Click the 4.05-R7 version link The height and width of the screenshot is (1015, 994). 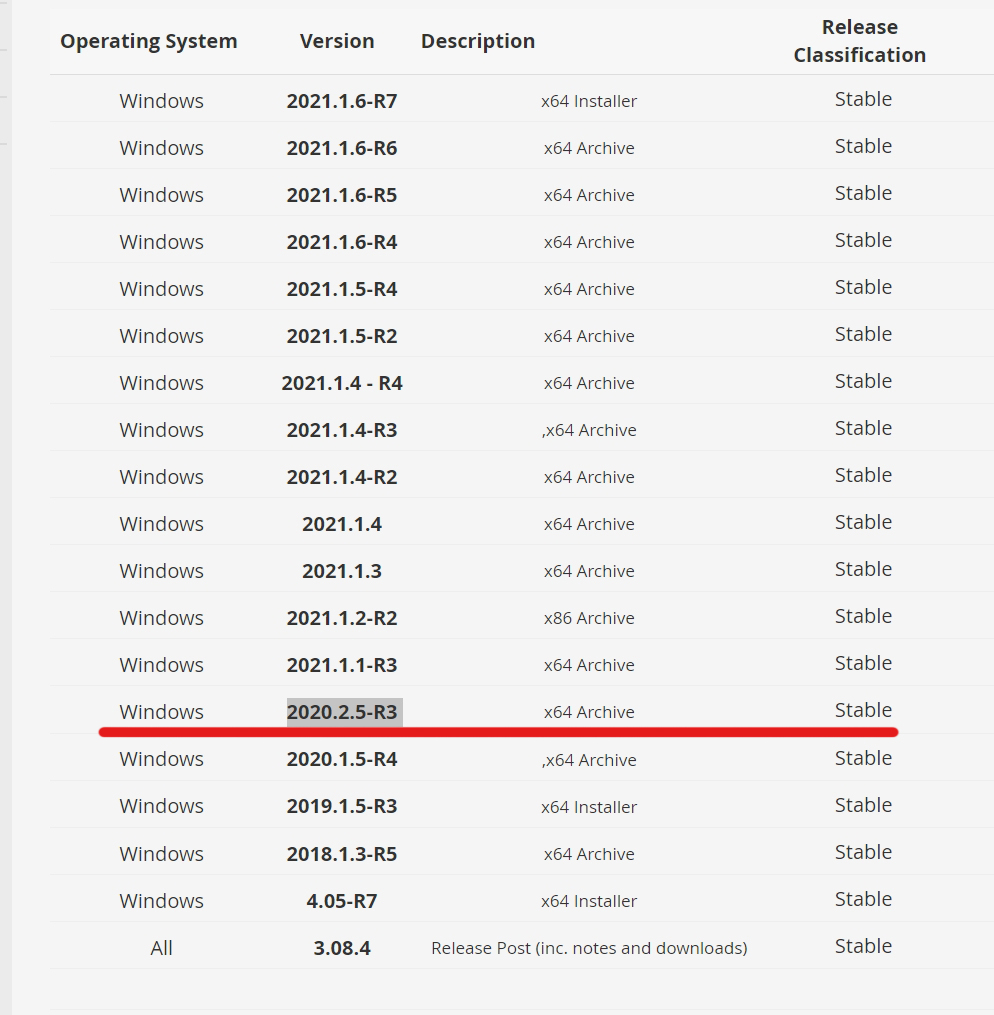click(x=341, y=901)
